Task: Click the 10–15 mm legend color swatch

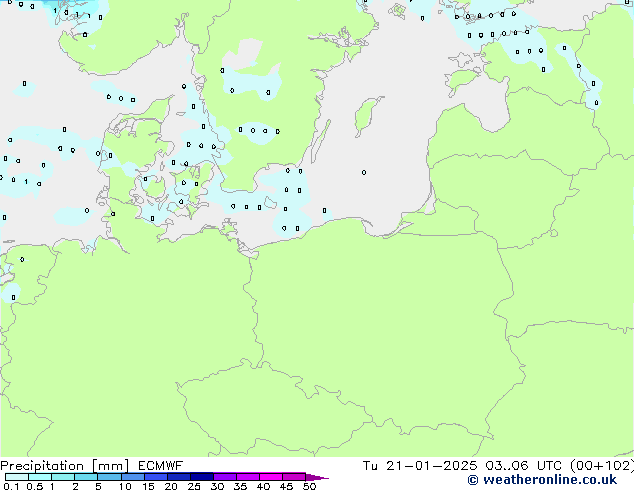Action: pyautogui.click(x=132, y=477)
